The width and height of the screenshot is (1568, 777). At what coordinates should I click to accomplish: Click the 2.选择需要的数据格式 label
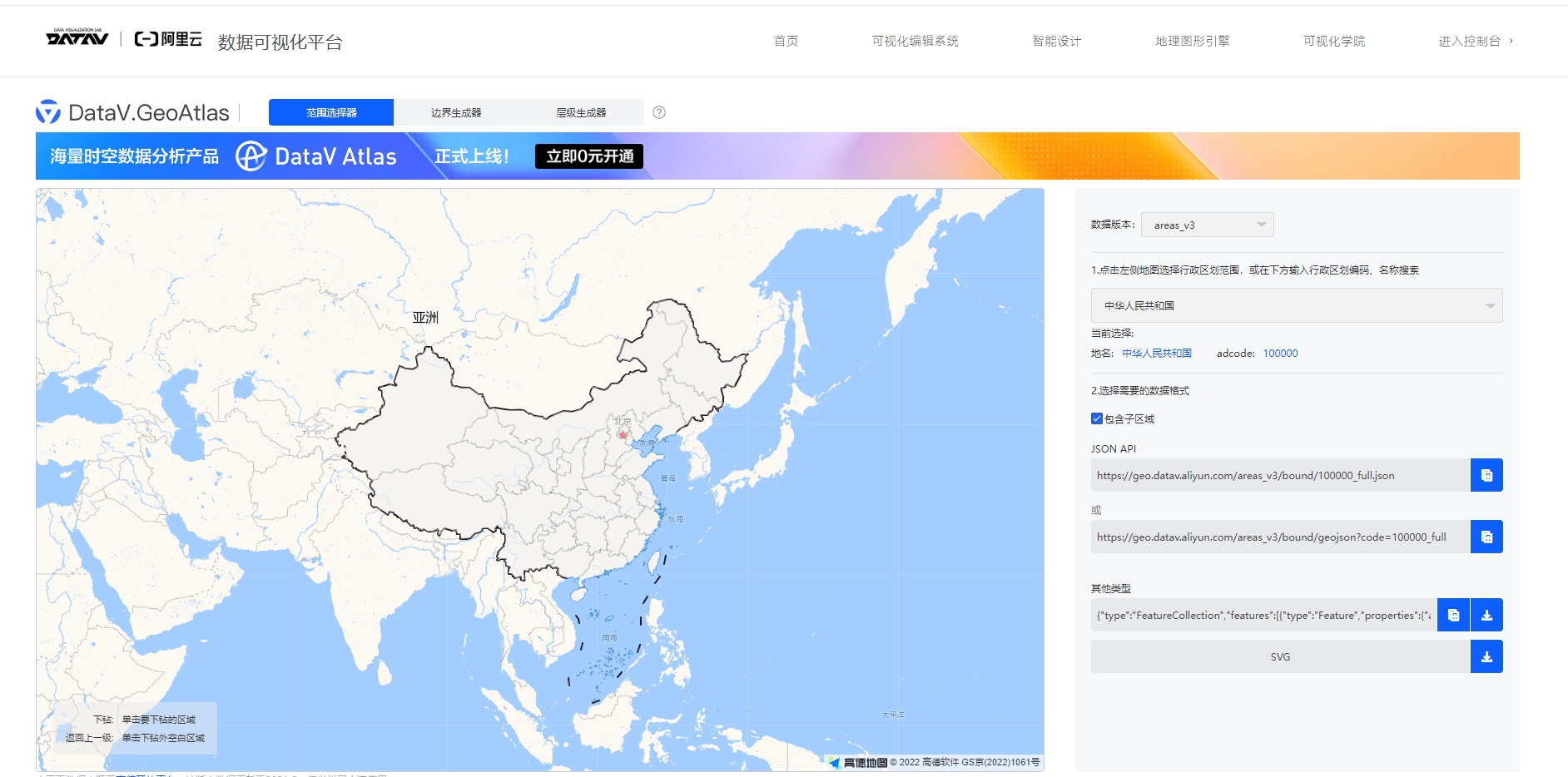coord(1140,390)
